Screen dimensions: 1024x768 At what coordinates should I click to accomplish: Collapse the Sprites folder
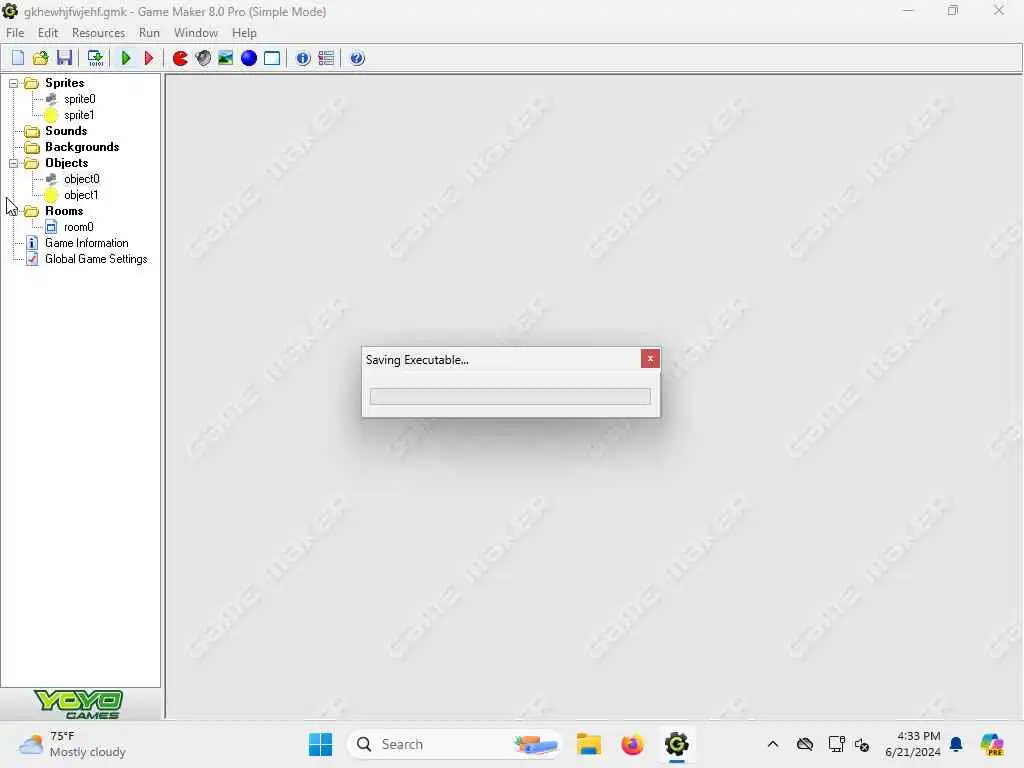pos(13,83)
